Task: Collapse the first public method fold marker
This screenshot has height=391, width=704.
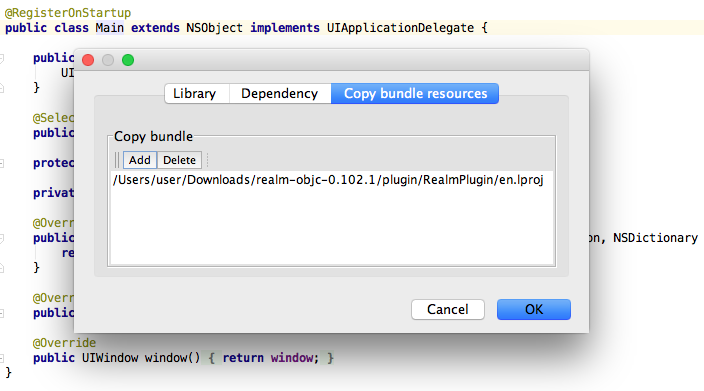Action: 2,58
